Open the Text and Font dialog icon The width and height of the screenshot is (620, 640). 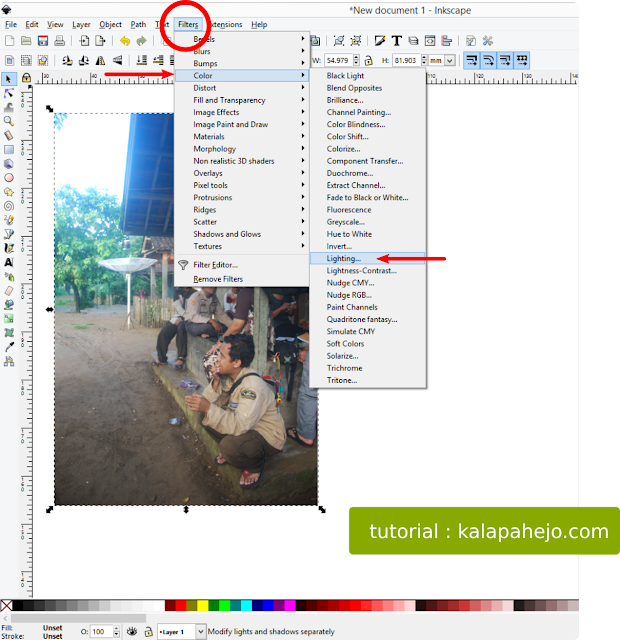click(x=396, y=40)
